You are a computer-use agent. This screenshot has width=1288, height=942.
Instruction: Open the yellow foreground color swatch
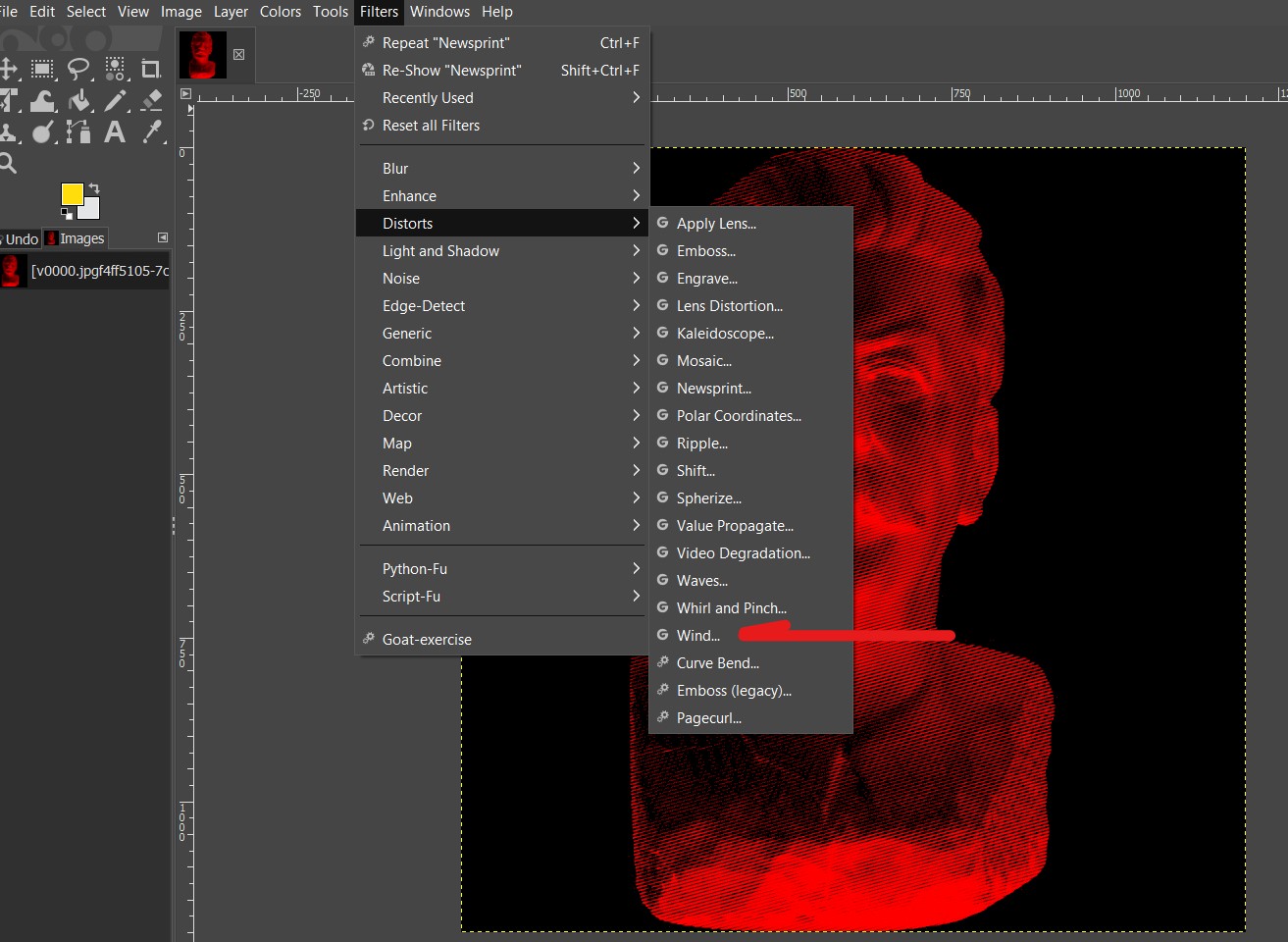(x=71, y=193)
